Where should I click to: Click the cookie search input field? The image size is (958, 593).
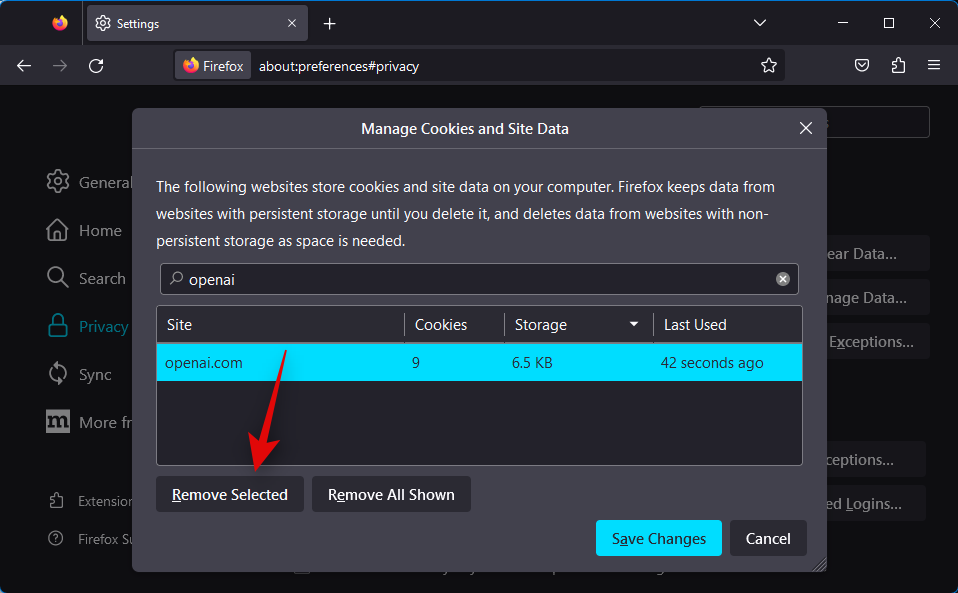click(x=470, y=280)
